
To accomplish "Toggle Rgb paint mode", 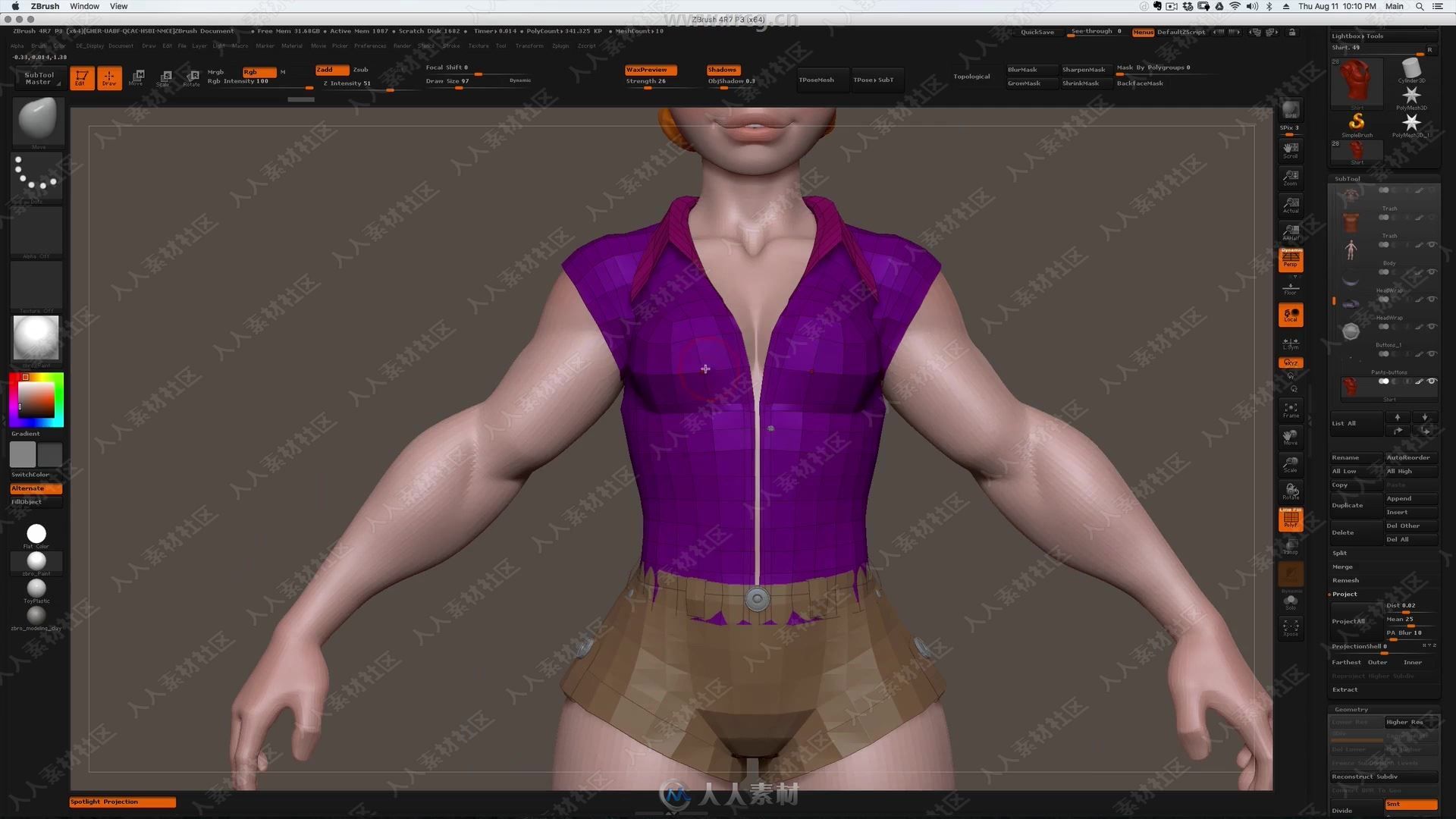I will click(259, 72).
